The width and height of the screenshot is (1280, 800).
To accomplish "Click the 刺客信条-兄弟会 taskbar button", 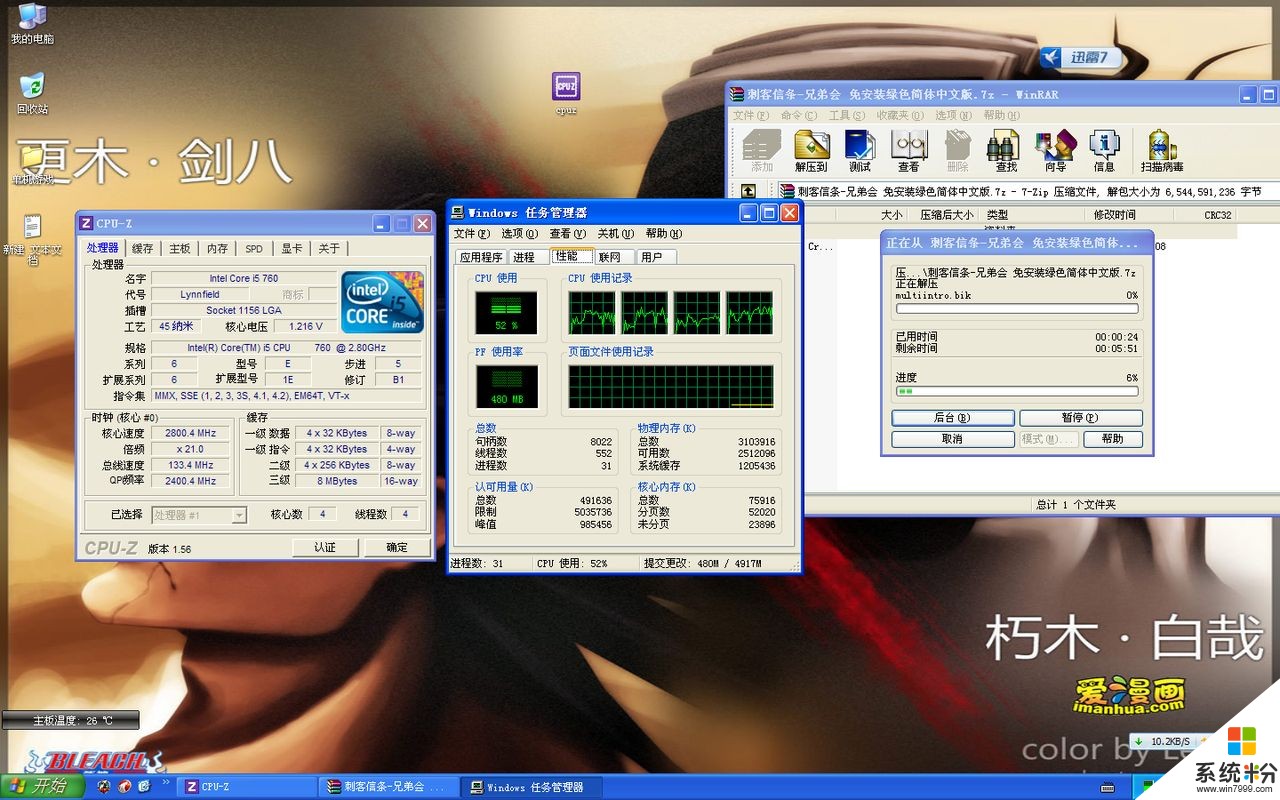I will [391, 787].
